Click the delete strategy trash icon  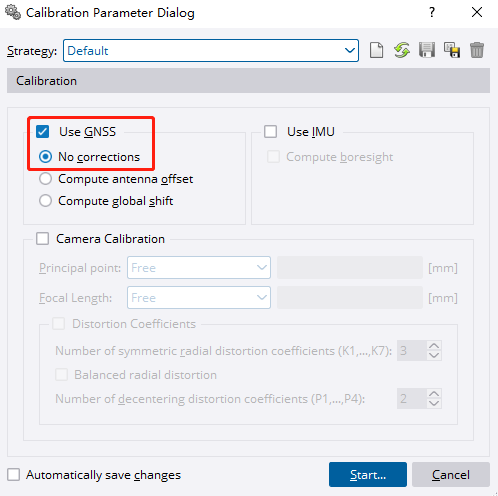[x=477, y=50]
